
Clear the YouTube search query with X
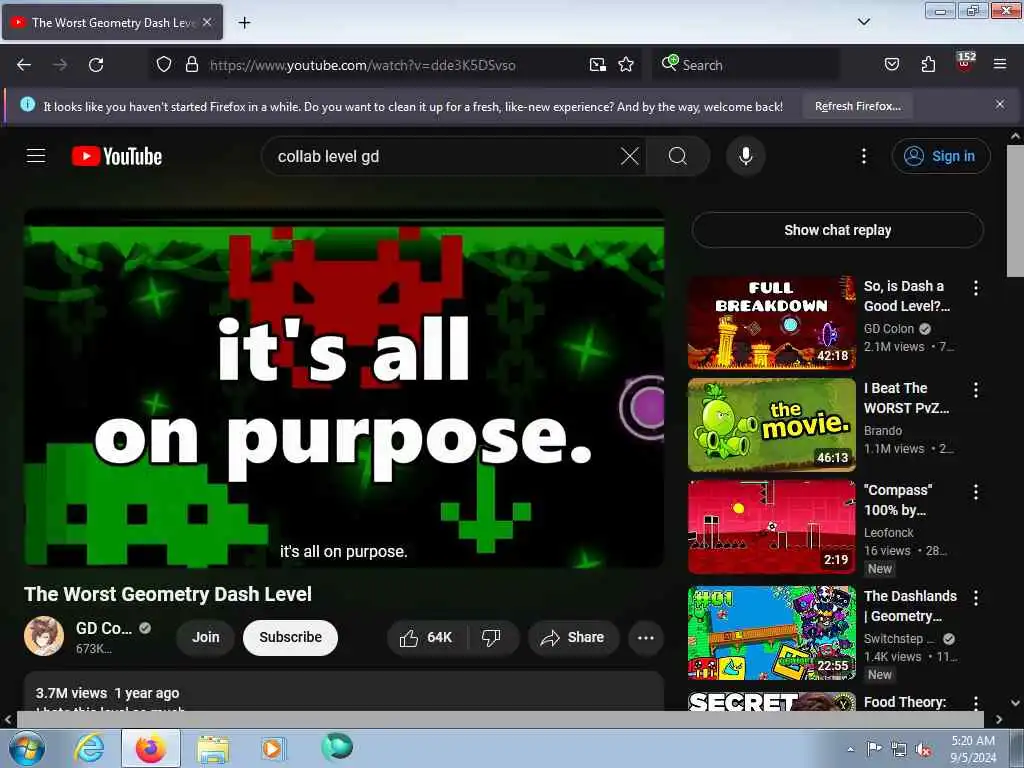click(630, 156)
